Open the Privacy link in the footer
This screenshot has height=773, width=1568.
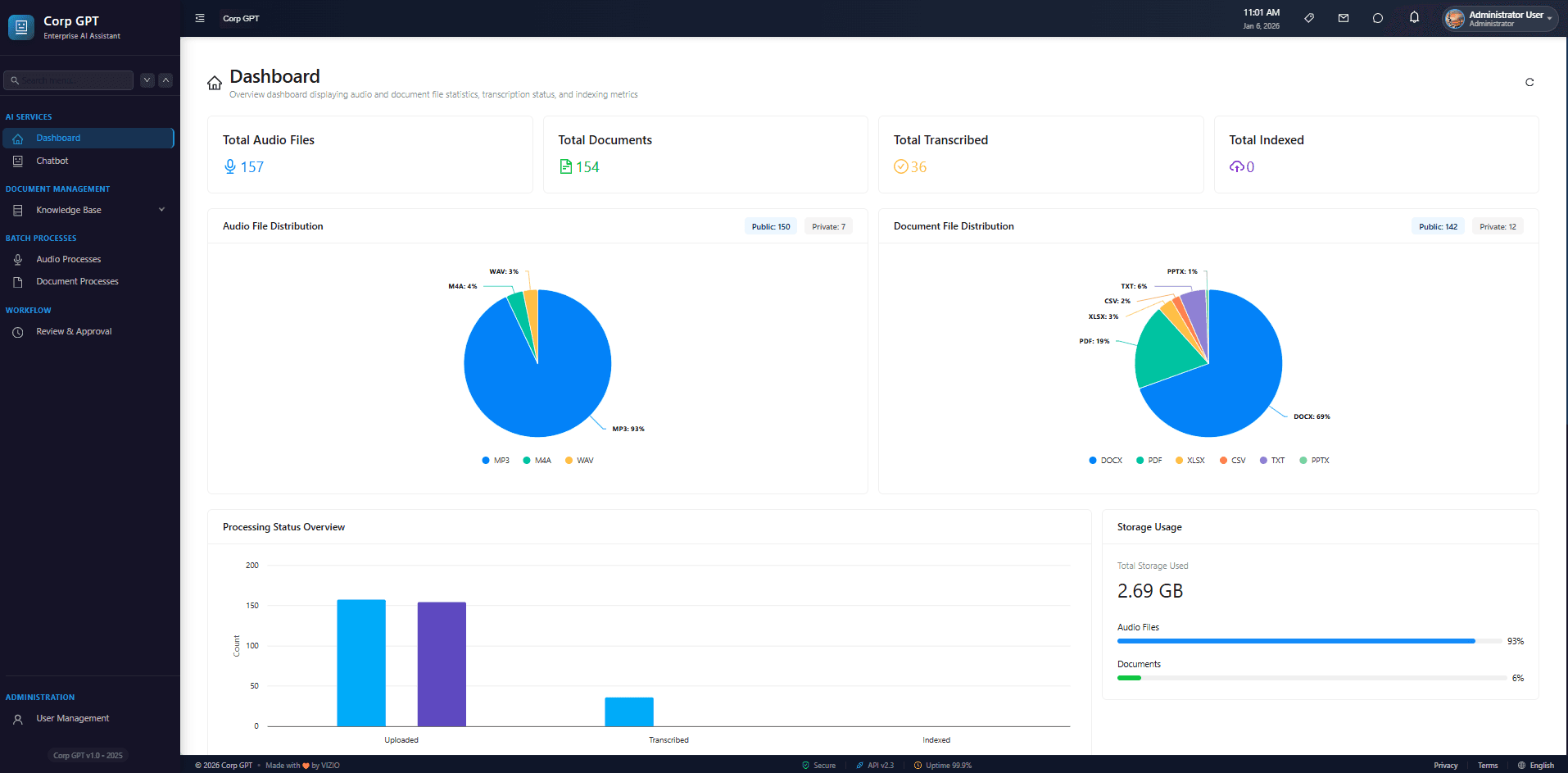point(1444,765)
